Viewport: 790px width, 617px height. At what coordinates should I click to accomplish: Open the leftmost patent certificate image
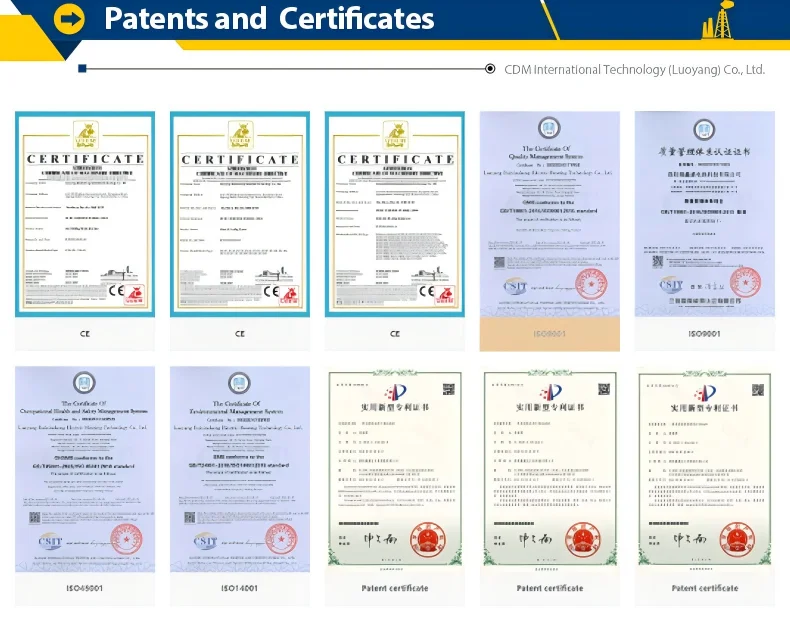pyautogui.click(x=395, y=469)
